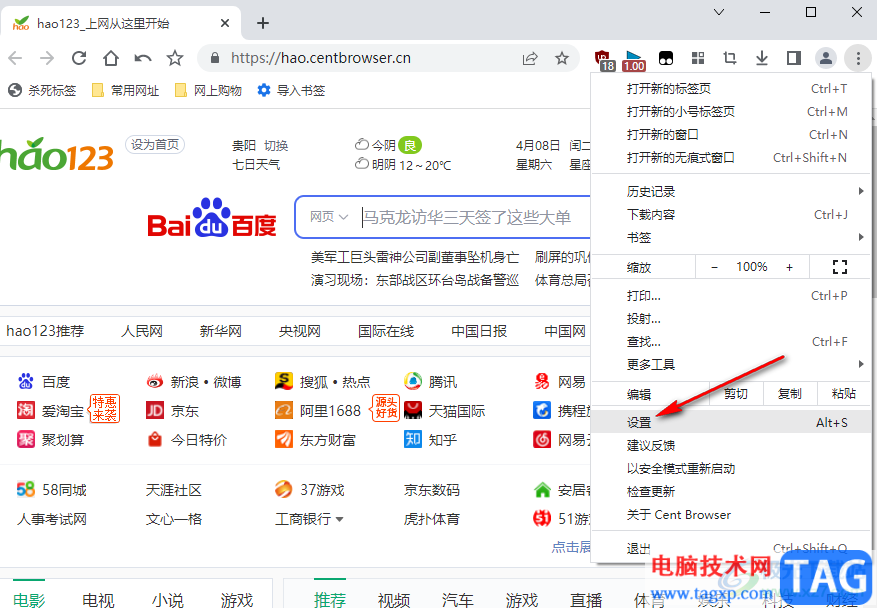Click 剪切 in edit row
This screenshot has width=877, height=608.
pyautogui.click(x=735, y=394)
